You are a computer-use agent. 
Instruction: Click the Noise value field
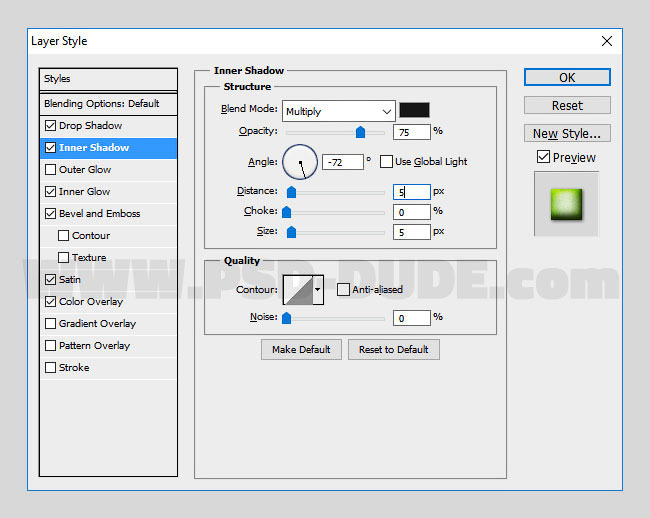[x=412, y=318]
